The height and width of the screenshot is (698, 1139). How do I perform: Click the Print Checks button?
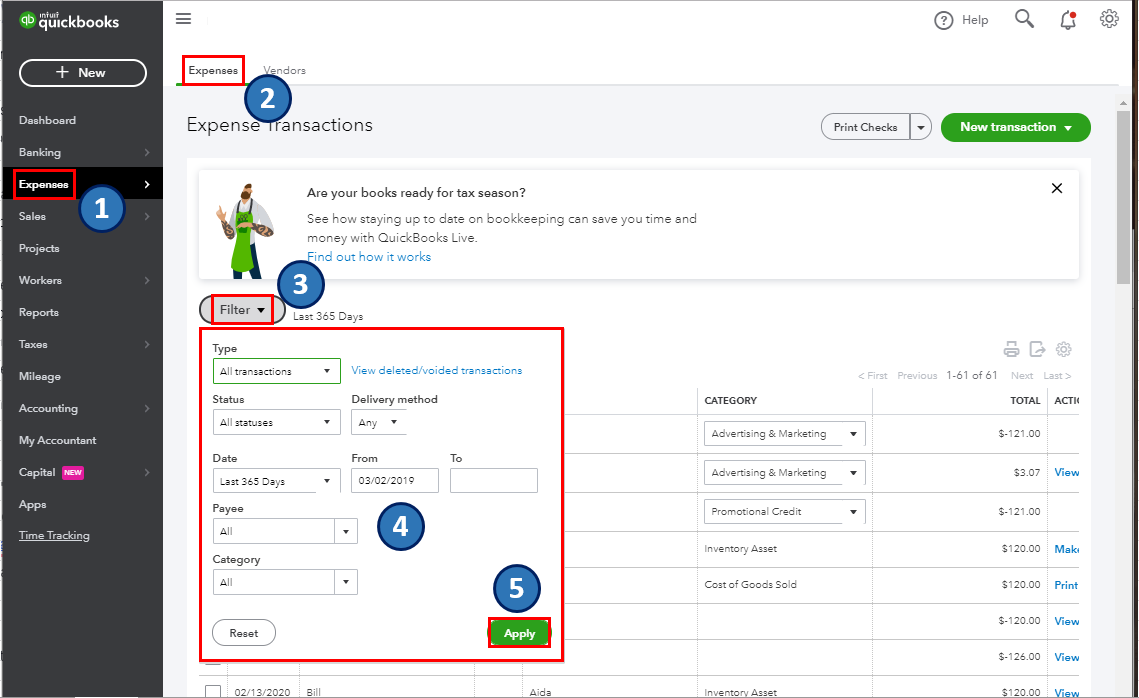tap(865, 127)
